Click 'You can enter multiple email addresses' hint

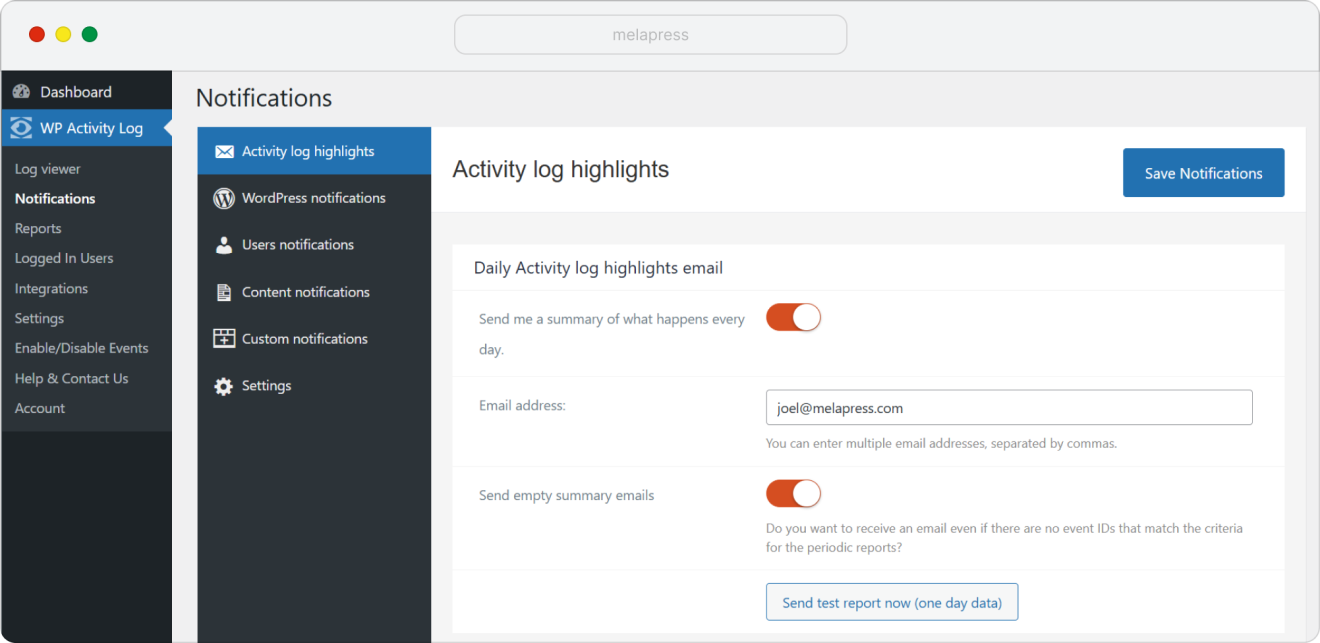[x=941, y=443]
